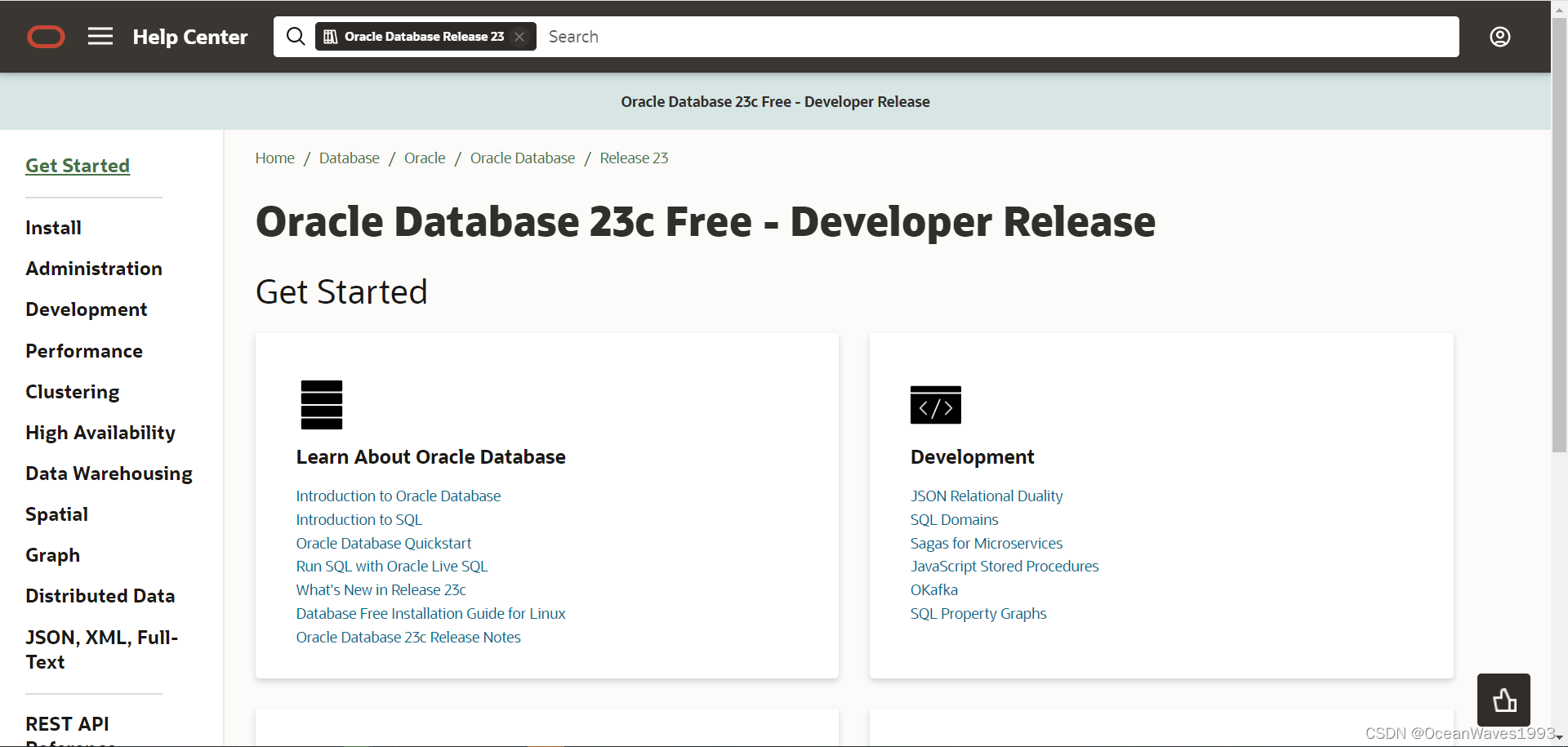
Task: Open Oracle Database Quickstart link
Action: [x=384, y=544]
